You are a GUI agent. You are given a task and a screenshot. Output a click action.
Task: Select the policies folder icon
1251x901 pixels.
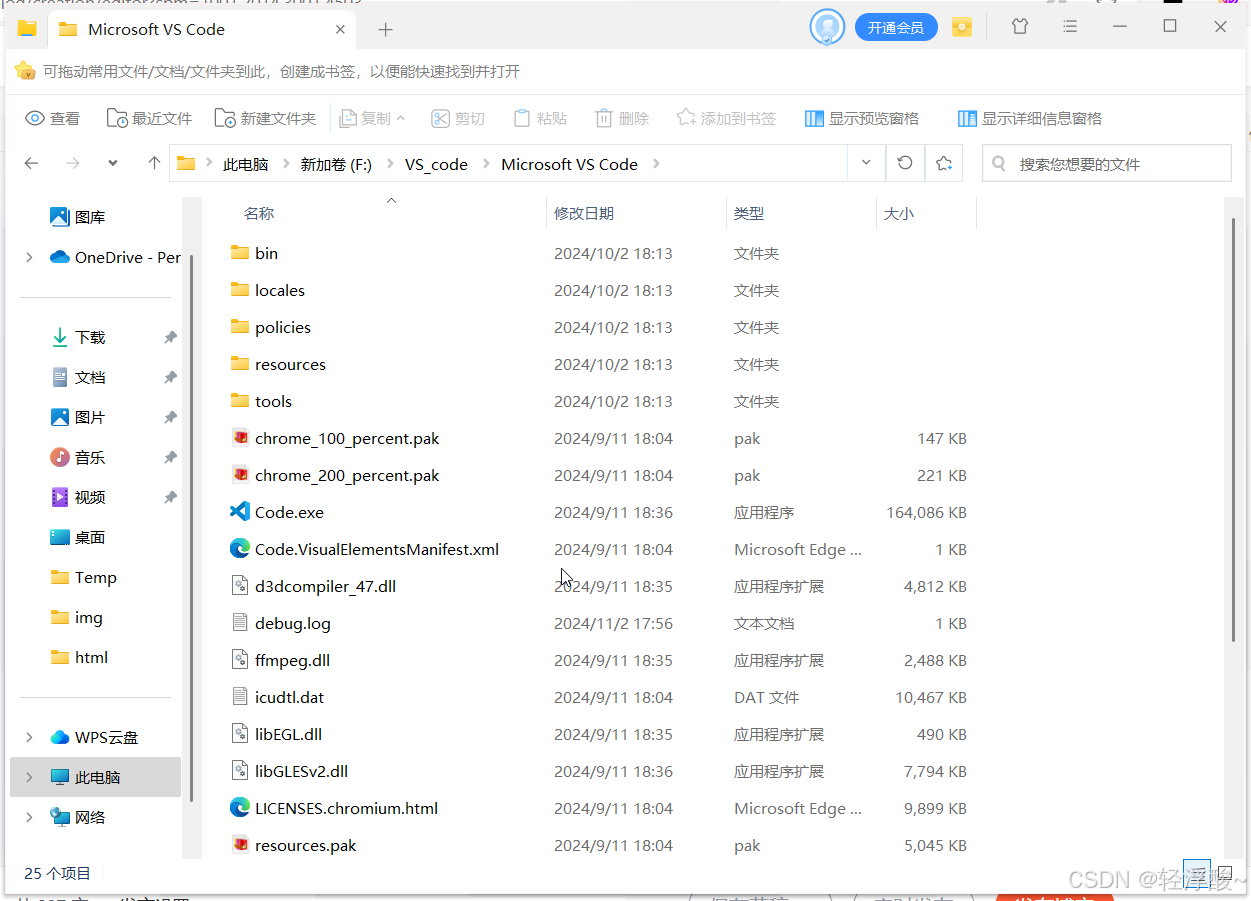[240, 327]
